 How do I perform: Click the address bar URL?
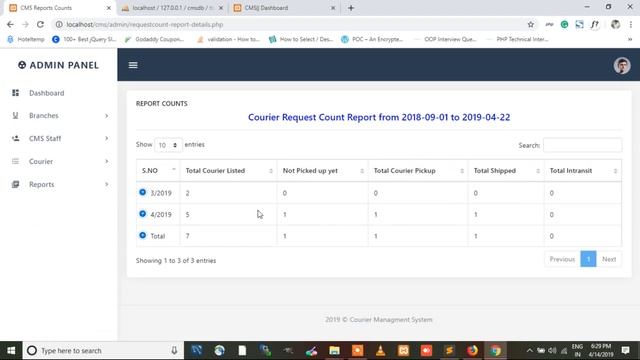(x=144, y=24)
